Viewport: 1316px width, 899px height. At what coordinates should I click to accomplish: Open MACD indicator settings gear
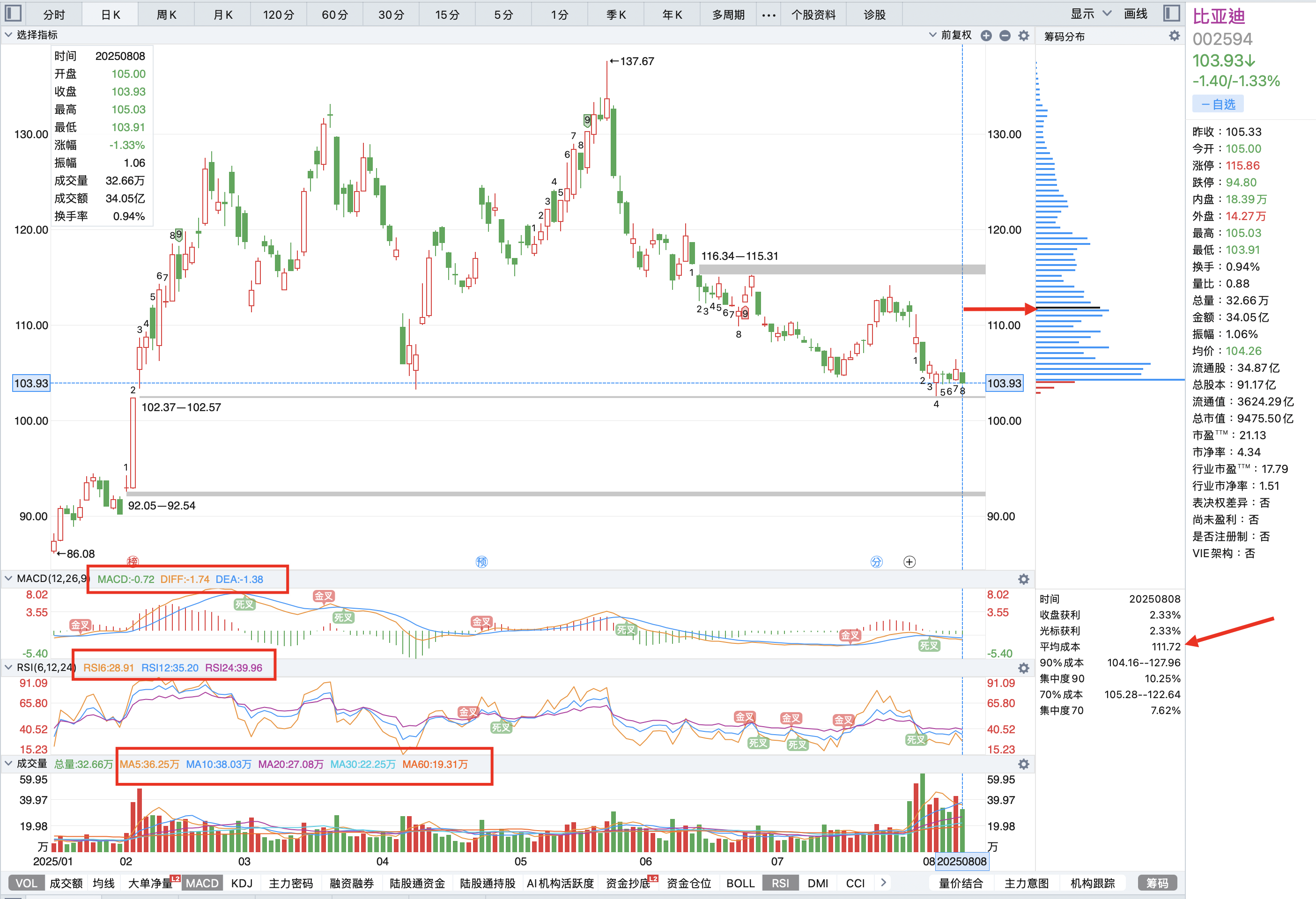tap(1023, 579)
